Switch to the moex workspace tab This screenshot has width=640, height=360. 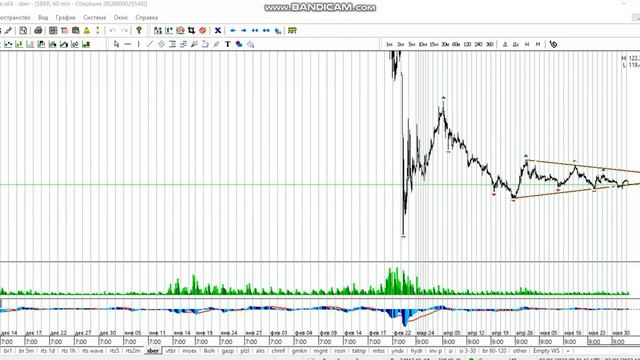pos(189,351)
